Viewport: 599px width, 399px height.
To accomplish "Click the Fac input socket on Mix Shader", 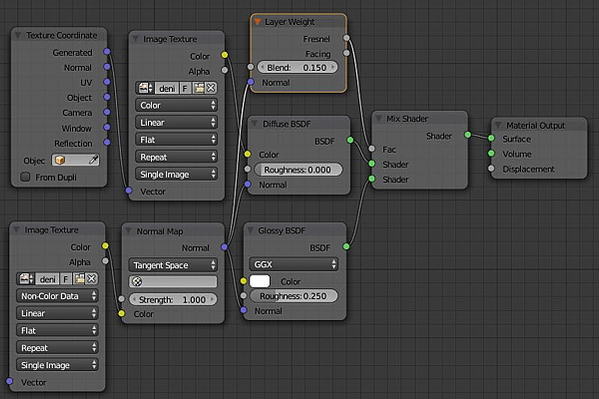I will pyautogui.click(x=372, y=149).
